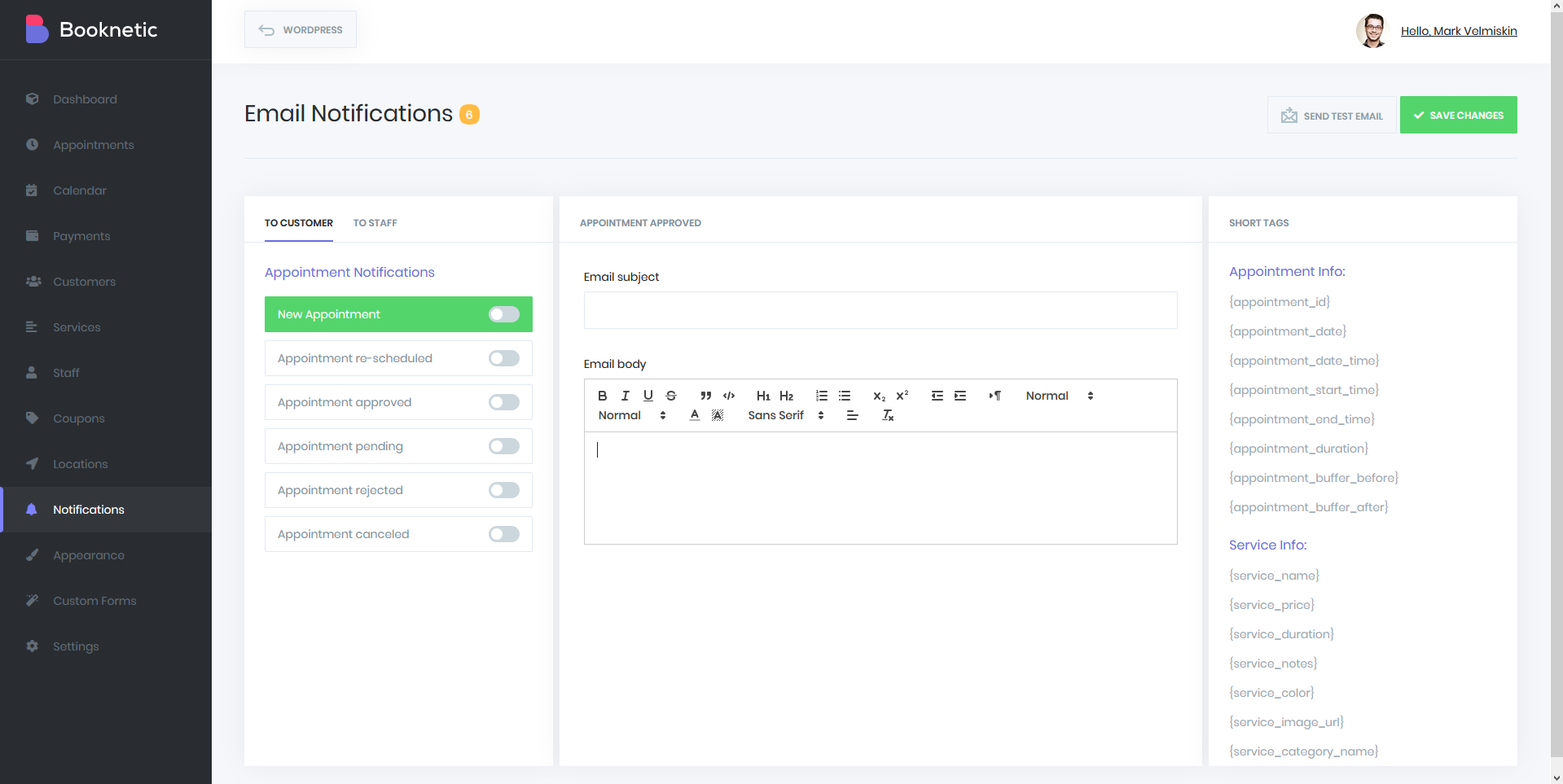The width and height of the screenshot is (1563, 784).
Task: Insert the {appointment_date} short tag
Action: (1288, 331)
